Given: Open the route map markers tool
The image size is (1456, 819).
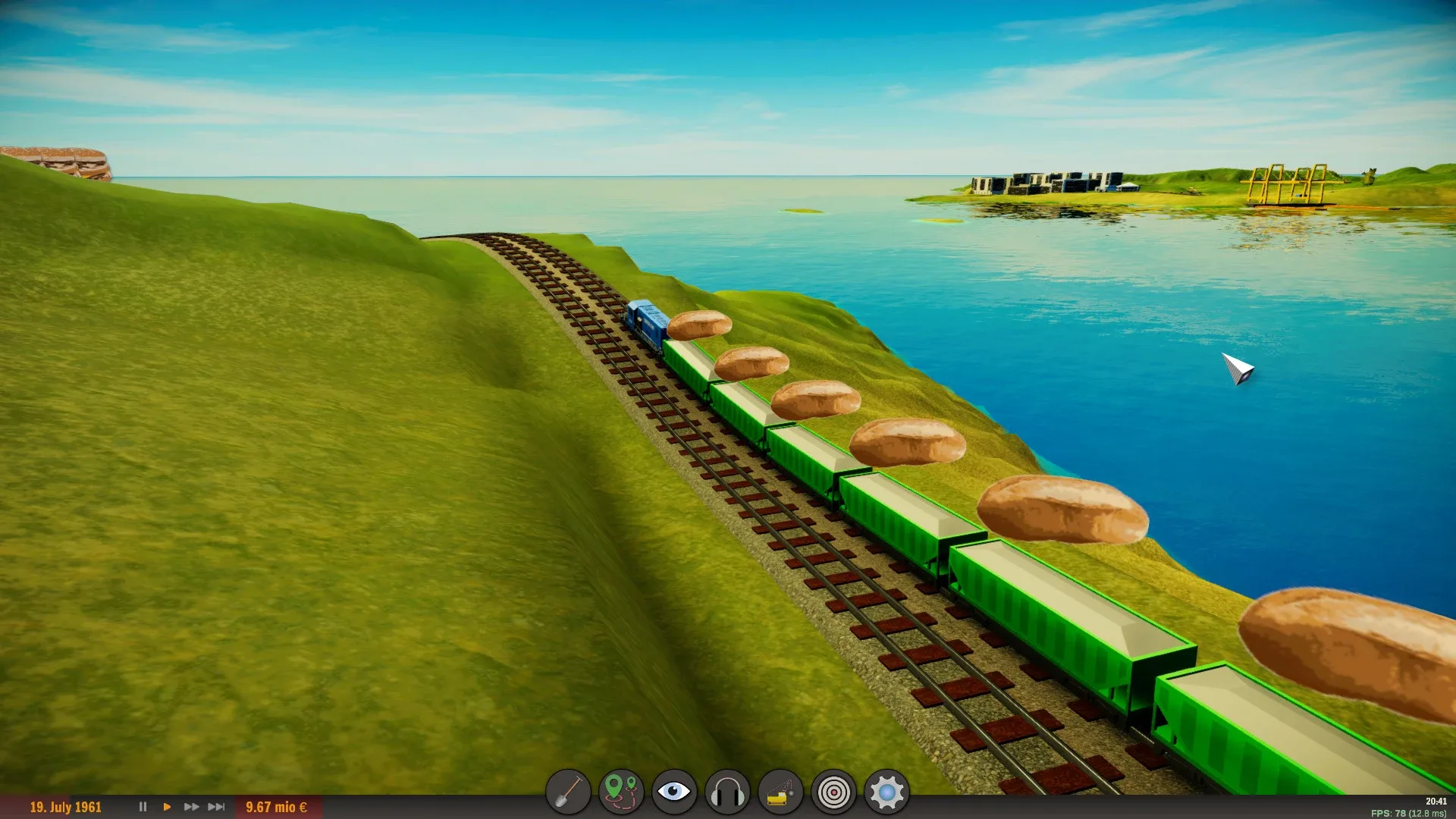Looking at the screenshot, I should (621, 792).
